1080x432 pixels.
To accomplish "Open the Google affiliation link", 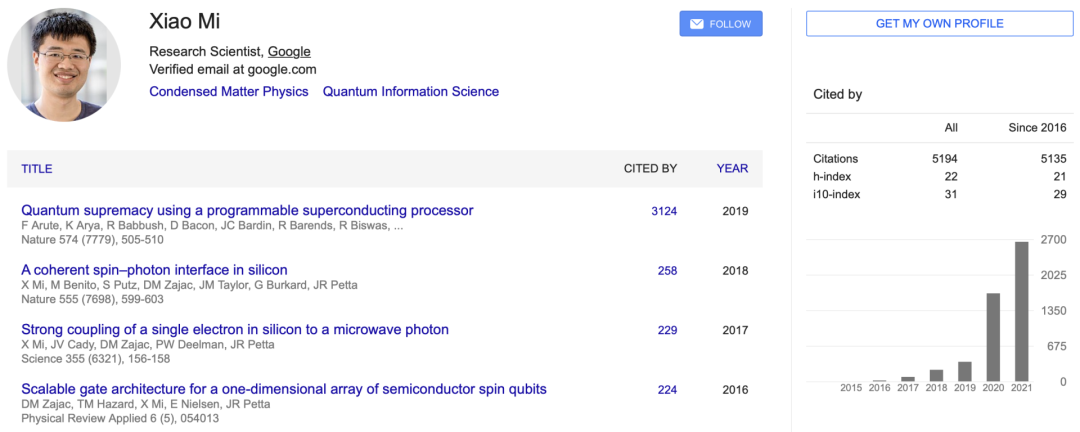I will coord(289,51).
